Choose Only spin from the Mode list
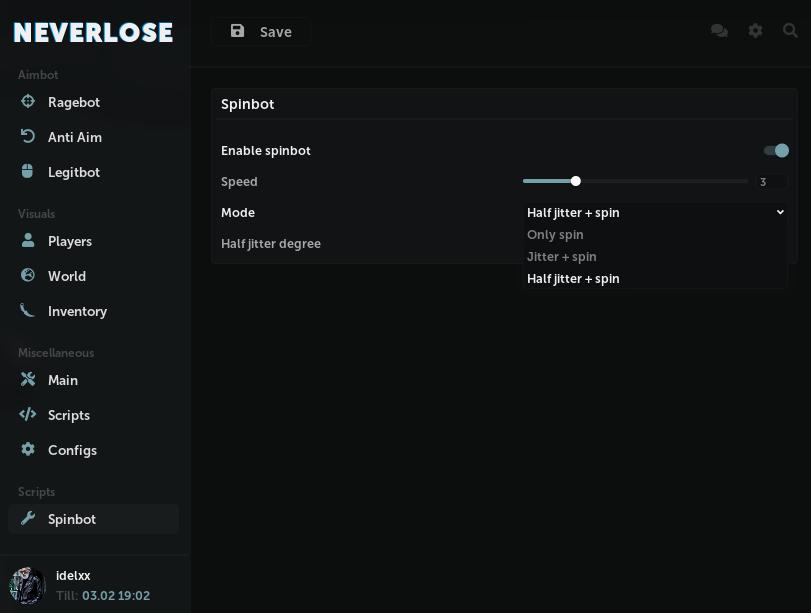 coord(555,234)
